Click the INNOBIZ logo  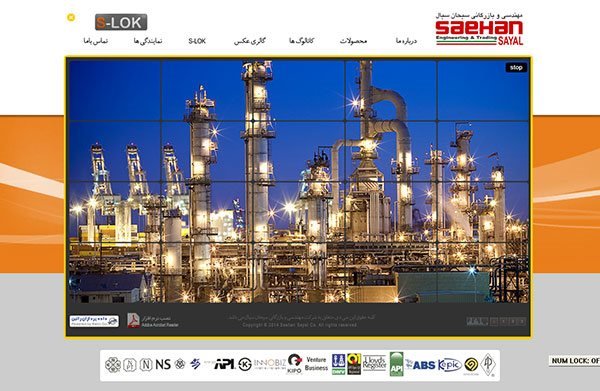pos(270,363)
